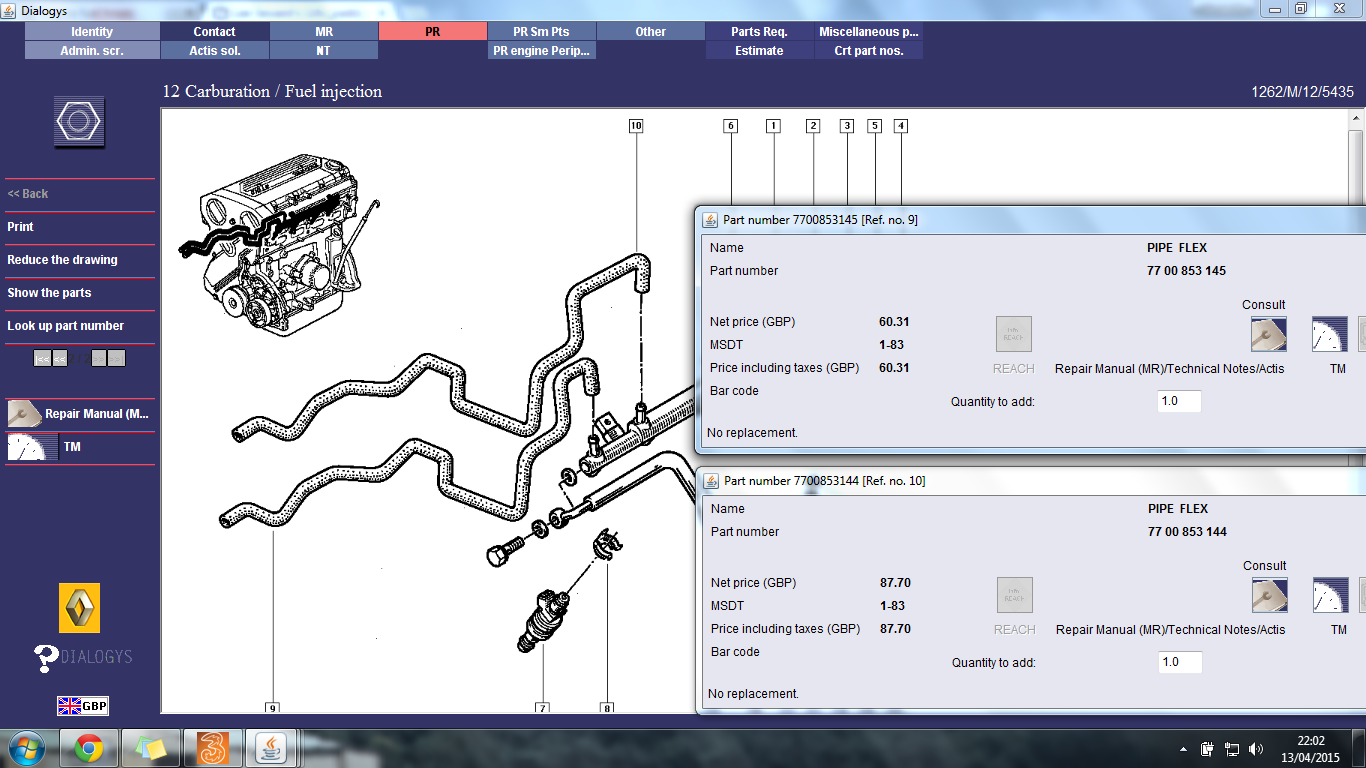Viewport: 1366px width, 768px height.
Task: Go to the first page with the |<< button
Action: (42, 358)
